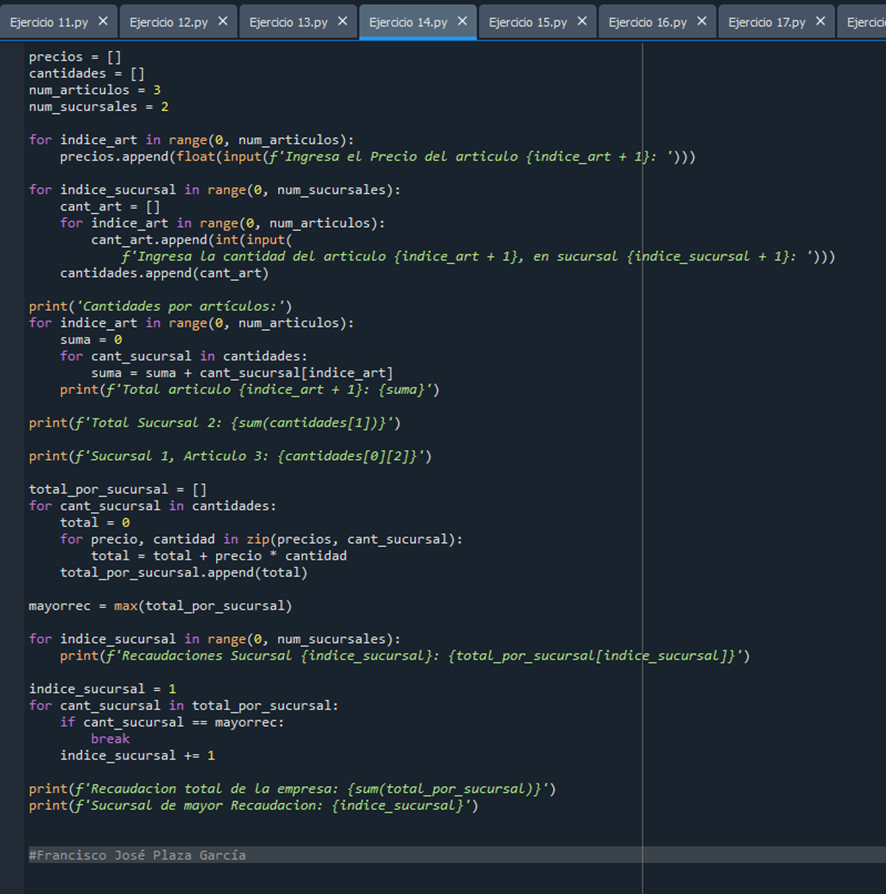
Task: Select the Ejercicio 17.py tab
Action: click(x=766, y=22)
